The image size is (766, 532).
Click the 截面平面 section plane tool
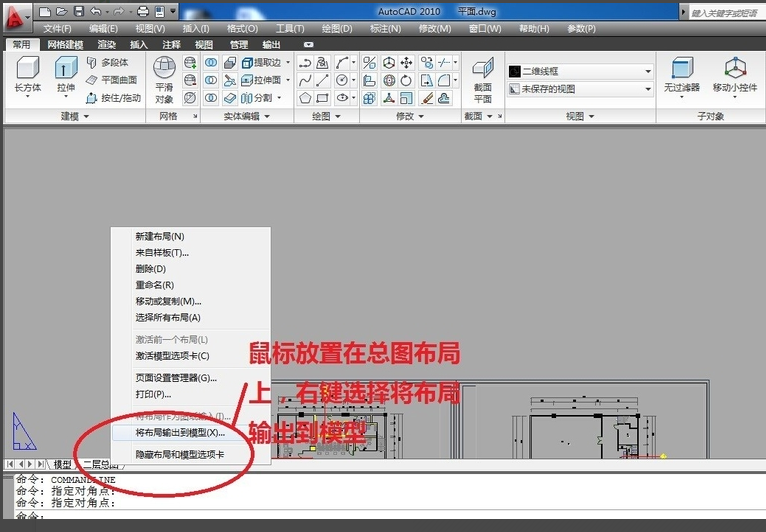[483, 79]
